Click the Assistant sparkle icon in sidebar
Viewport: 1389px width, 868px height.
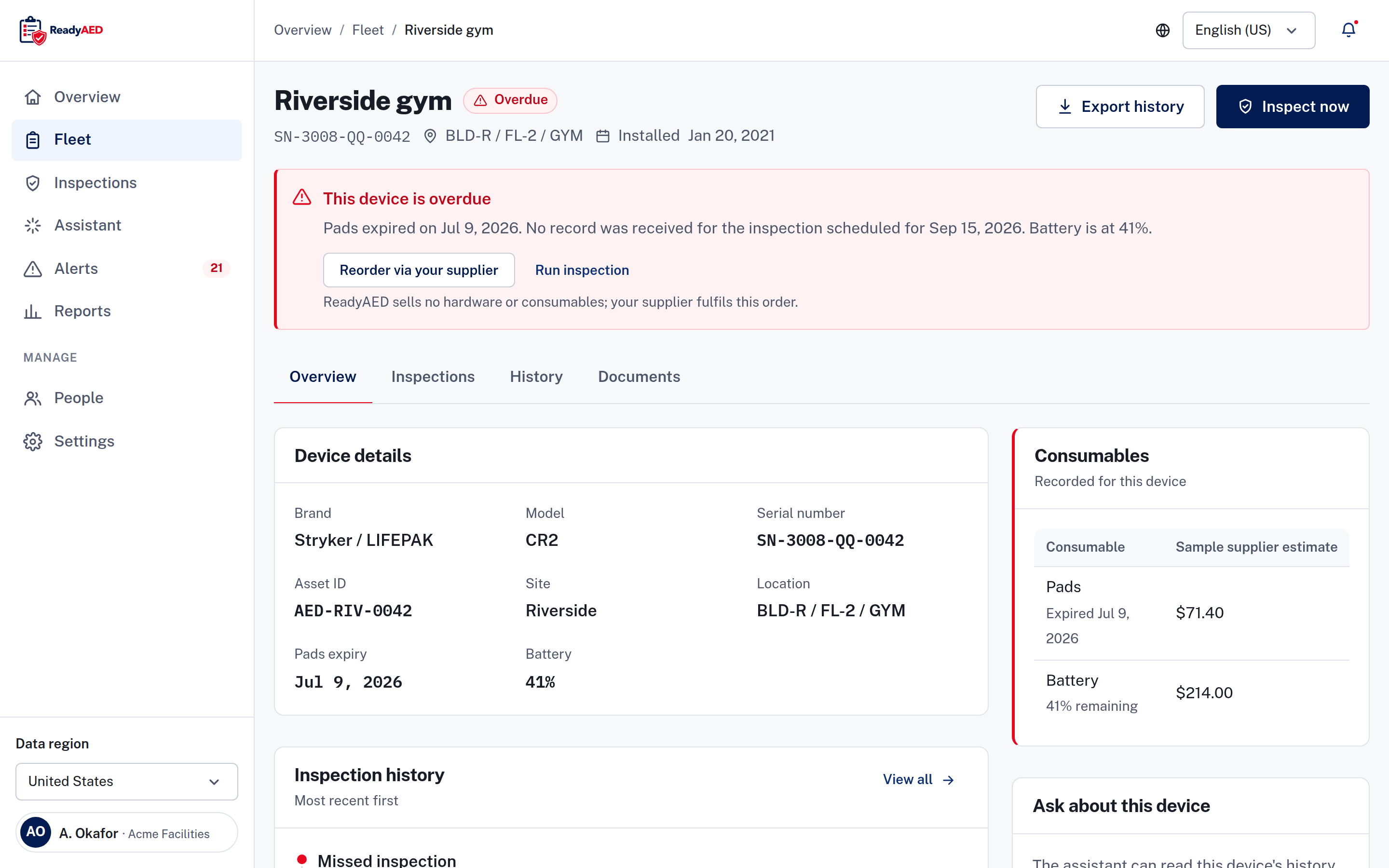(33, 226)
